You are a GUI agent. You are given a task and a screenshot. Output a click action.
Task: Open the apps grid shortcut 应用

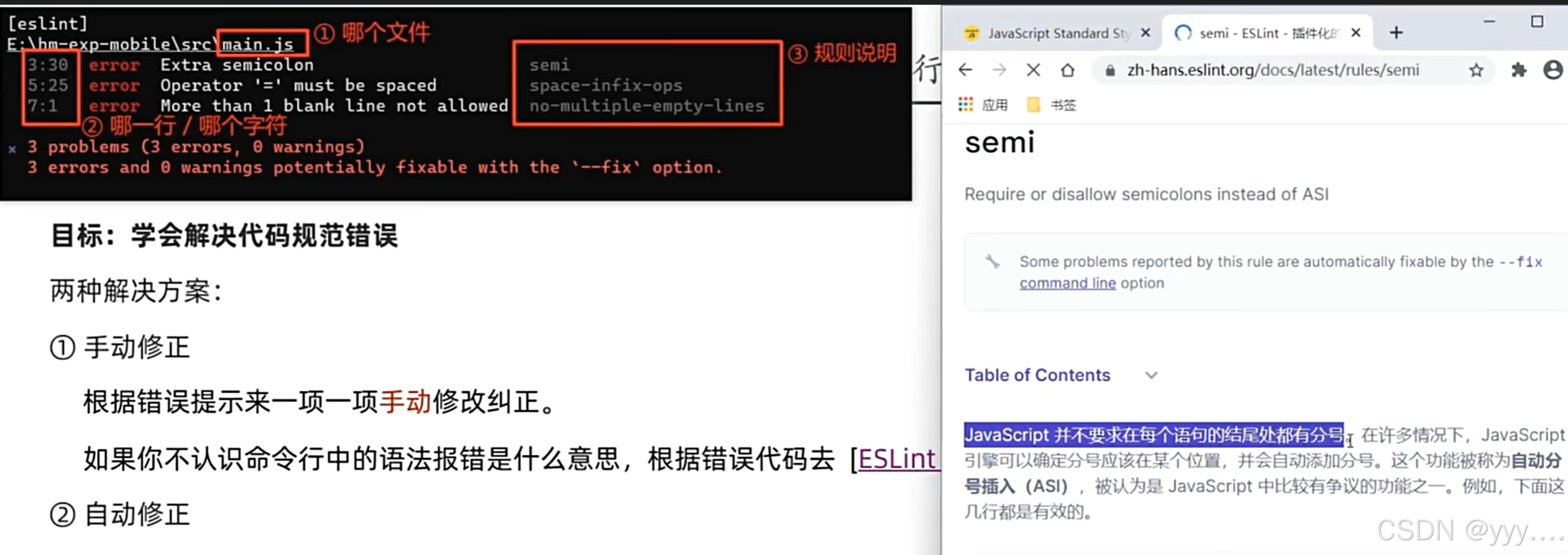click(x=982, y=105)
